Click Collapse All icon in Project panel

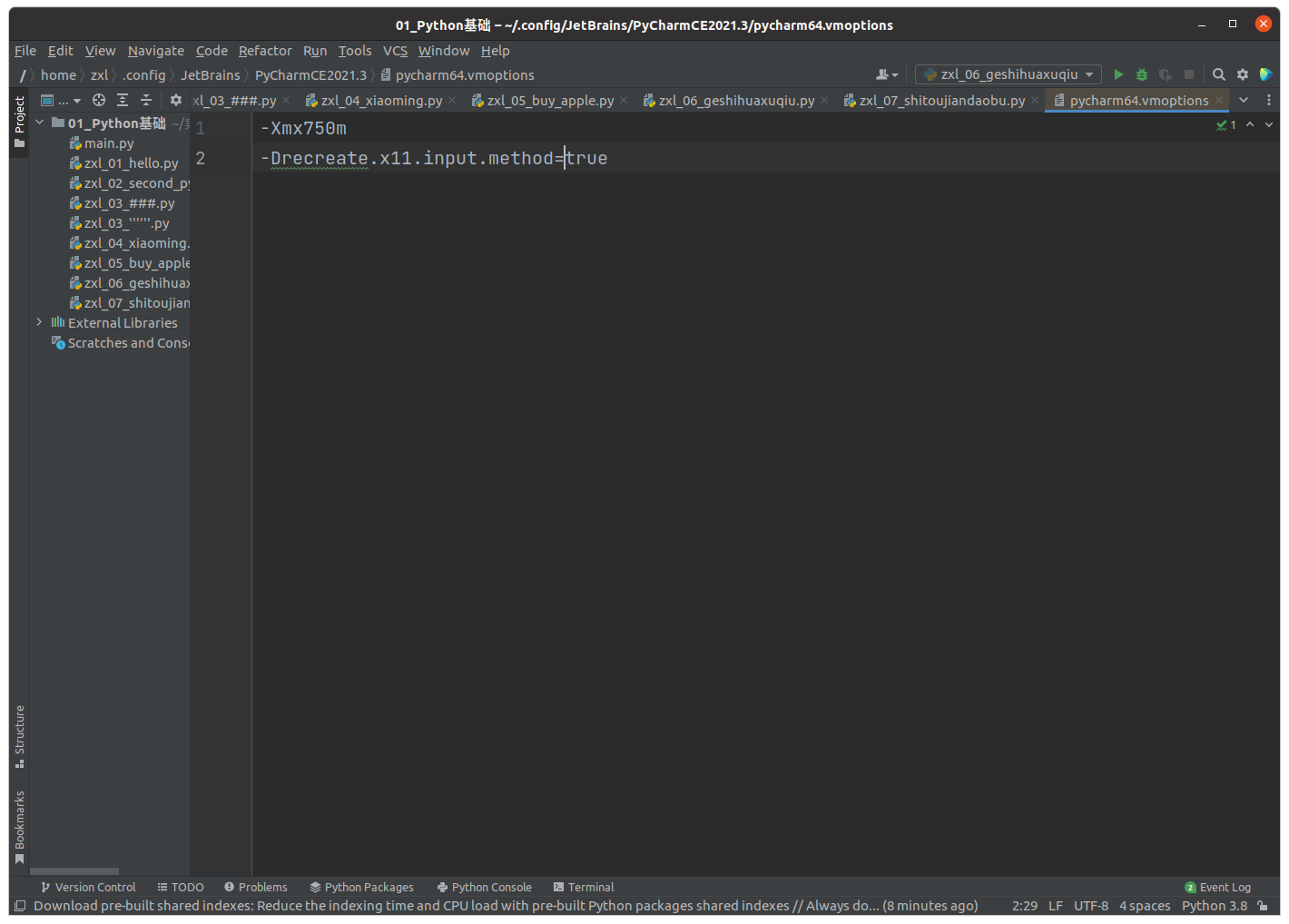coord(146,100)
